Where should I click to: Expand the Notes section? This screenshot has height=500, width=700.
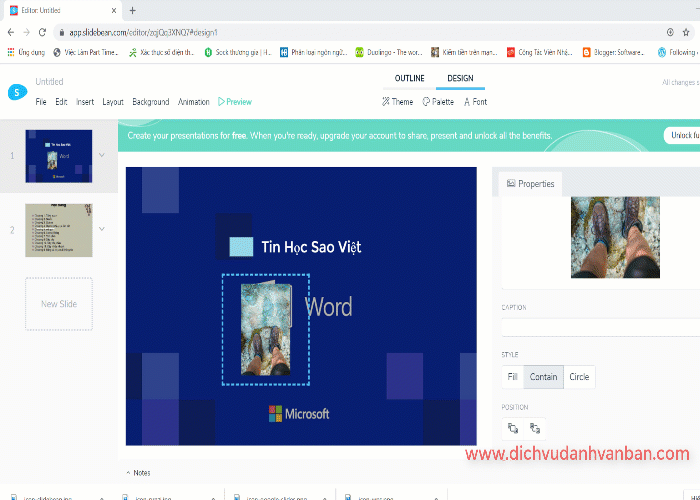(x=138, y=473)
